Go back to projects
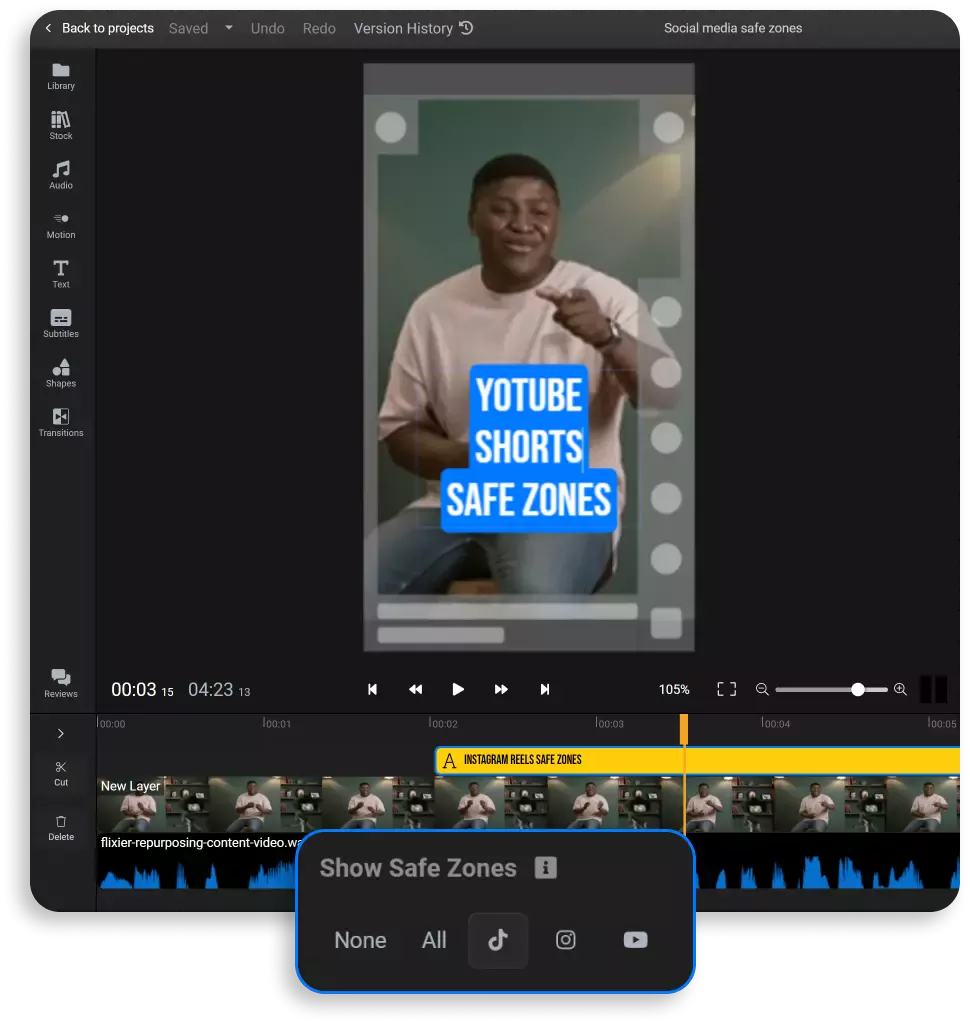 coord(100,28)
